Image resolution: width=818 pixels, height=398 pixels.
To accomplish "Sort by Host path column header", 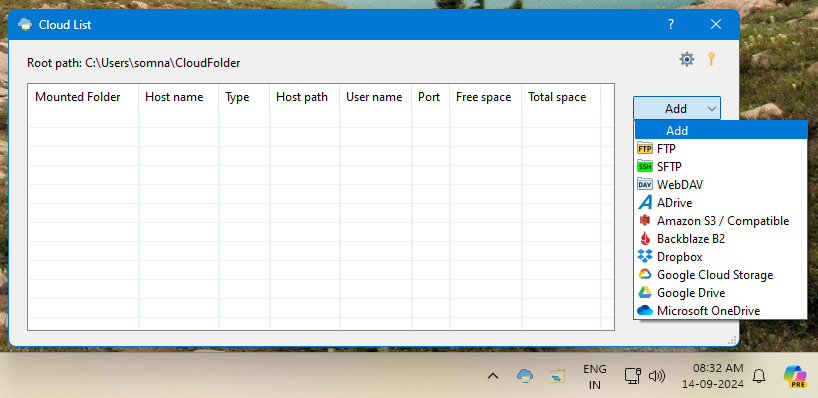I will [305, 97].
